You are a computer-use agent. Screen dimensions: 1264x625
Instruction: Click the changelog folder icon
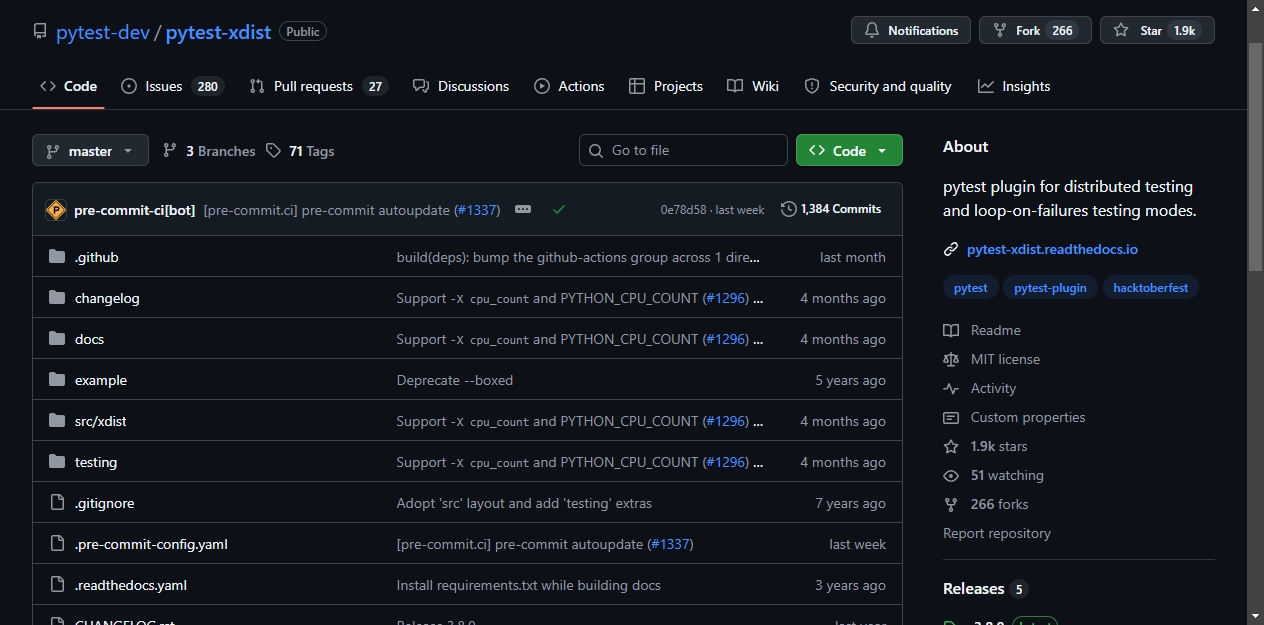coord(56,298)
